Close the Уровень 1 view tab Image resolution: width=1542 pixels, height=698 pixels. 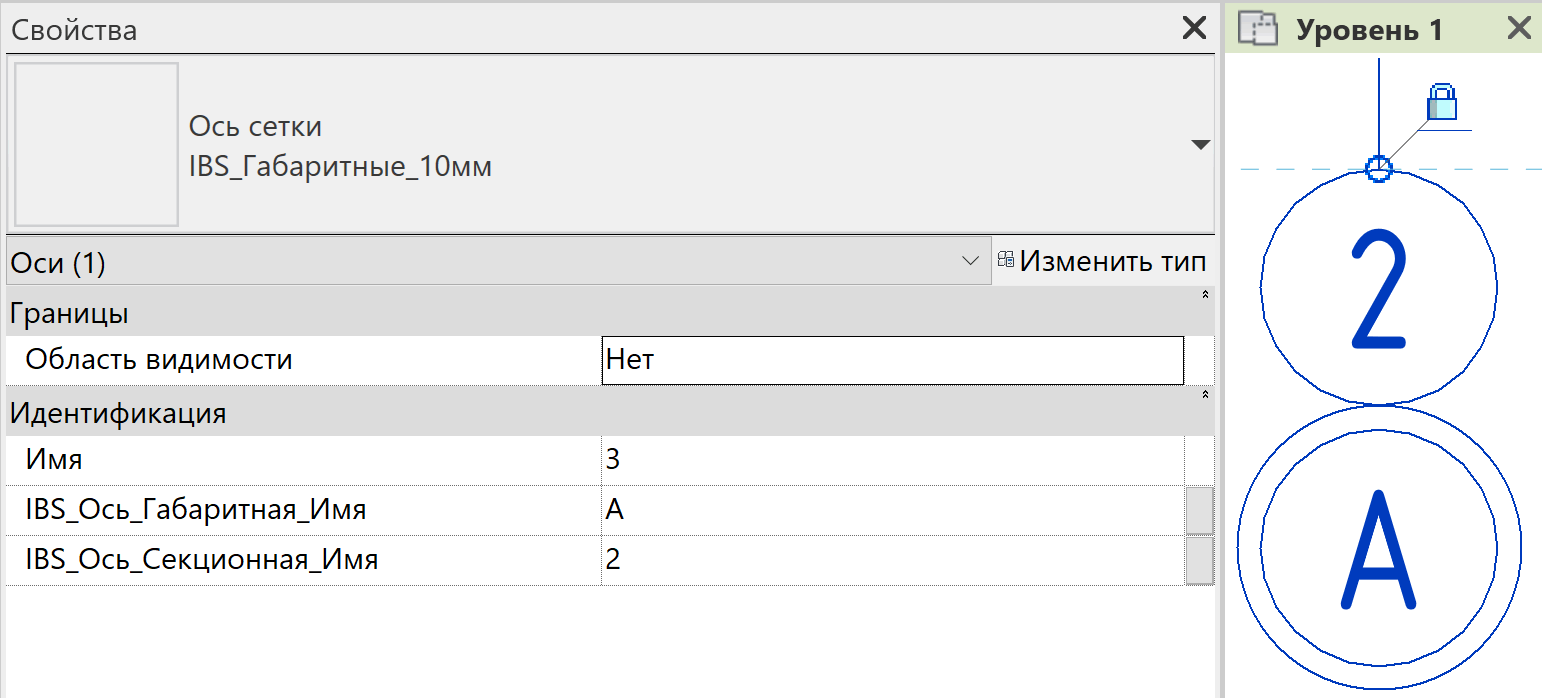click(x=1519, y=29)
